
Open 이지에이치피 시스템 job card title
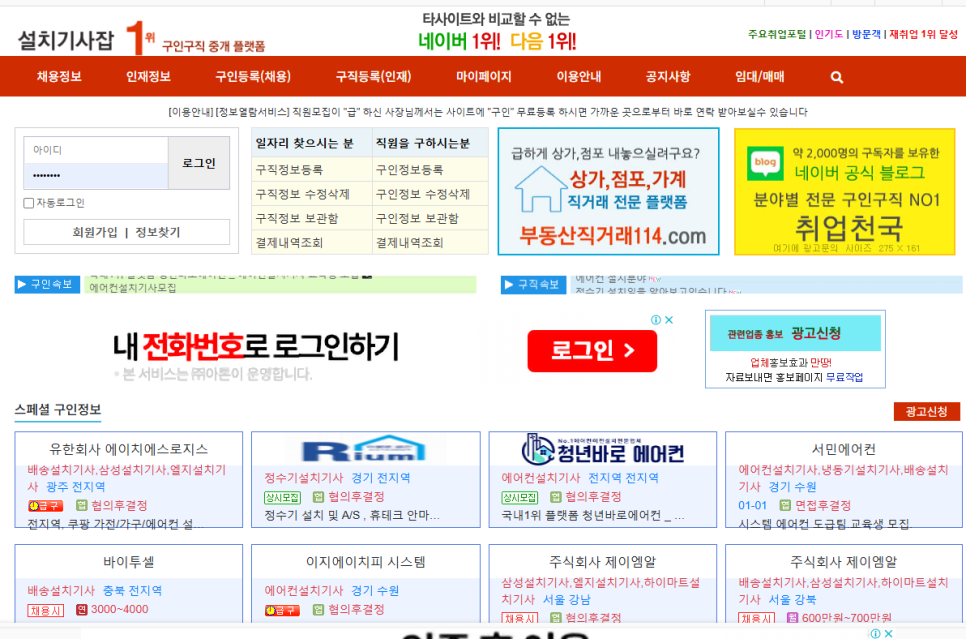(x=365, y=562)
